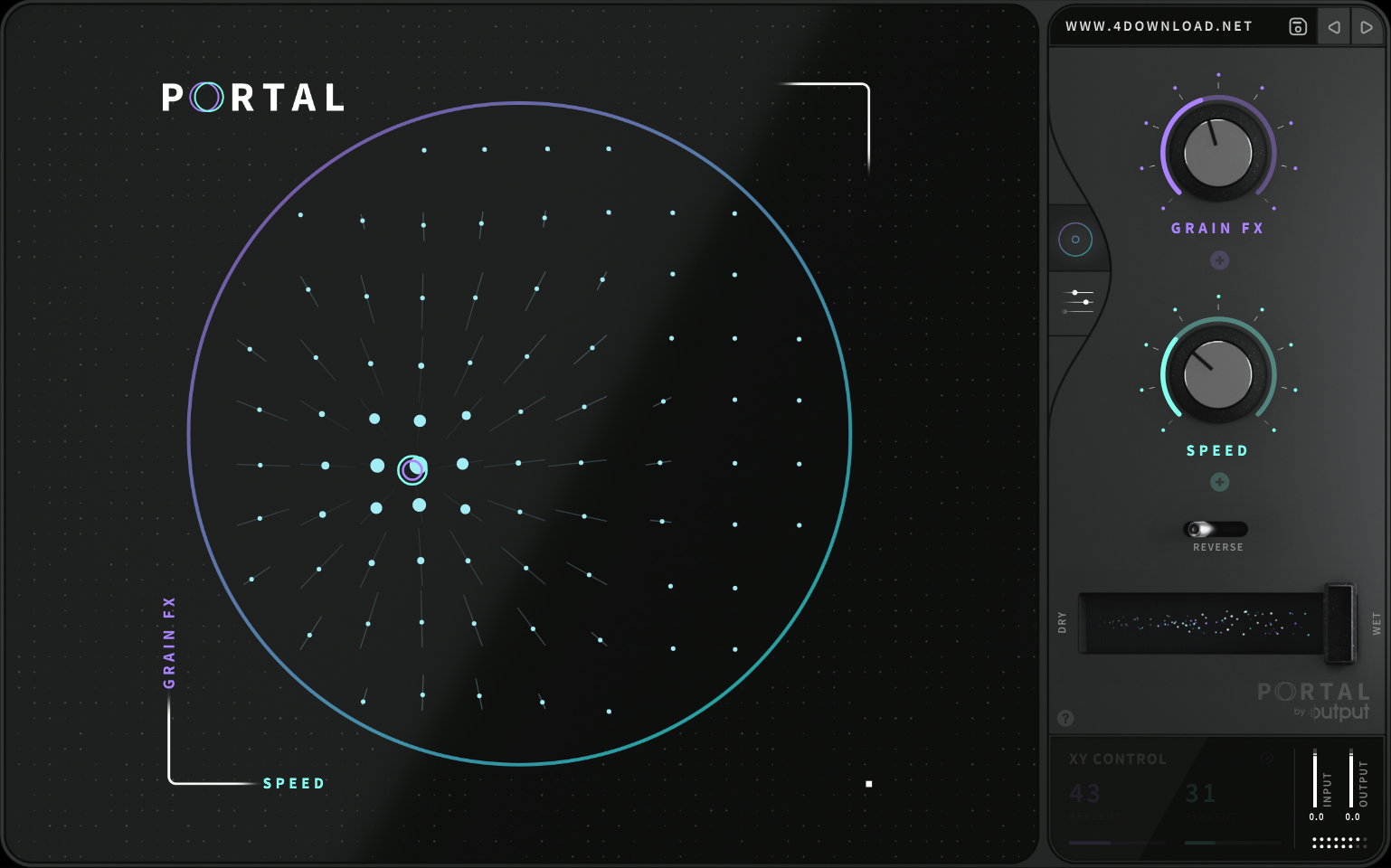Click the XY Control 31 percent value
Screen dimensions: 1391x868
[1201, 794]
